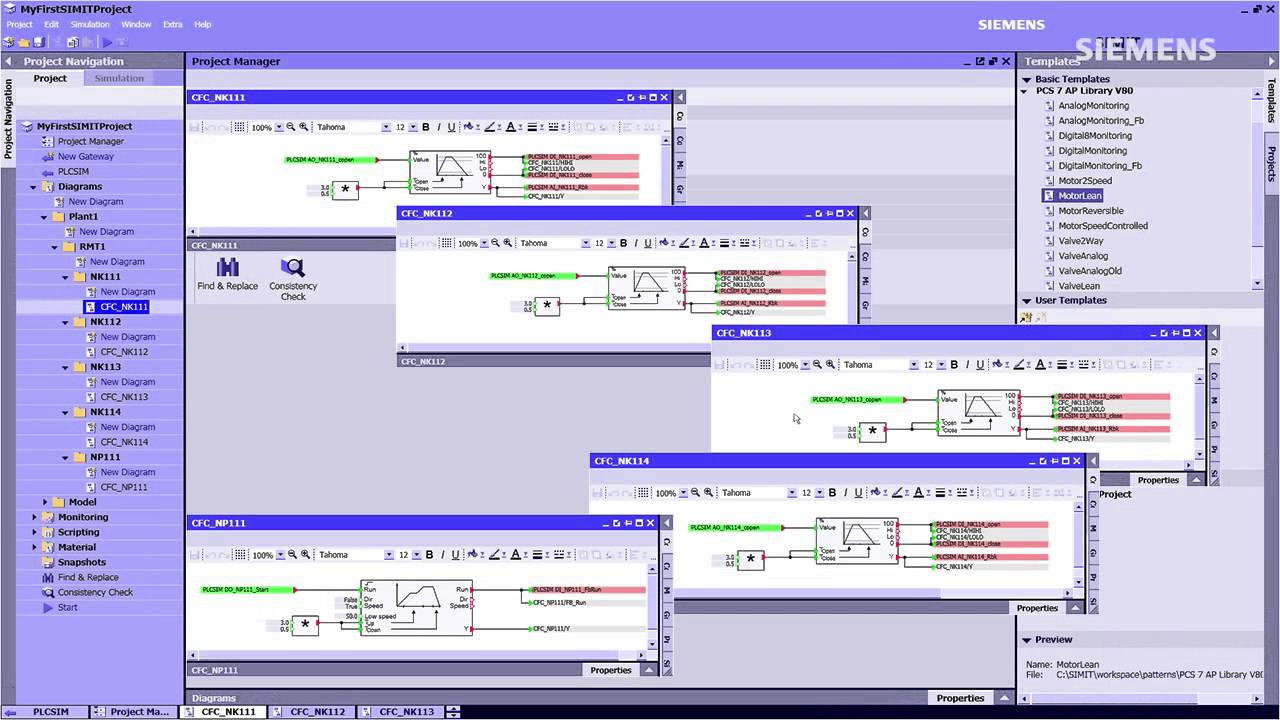Zoom out in CFC_NK111 editor toolbar
Image resolution: width=1280 pixels, height=720 pixels.
pos(291,127)
